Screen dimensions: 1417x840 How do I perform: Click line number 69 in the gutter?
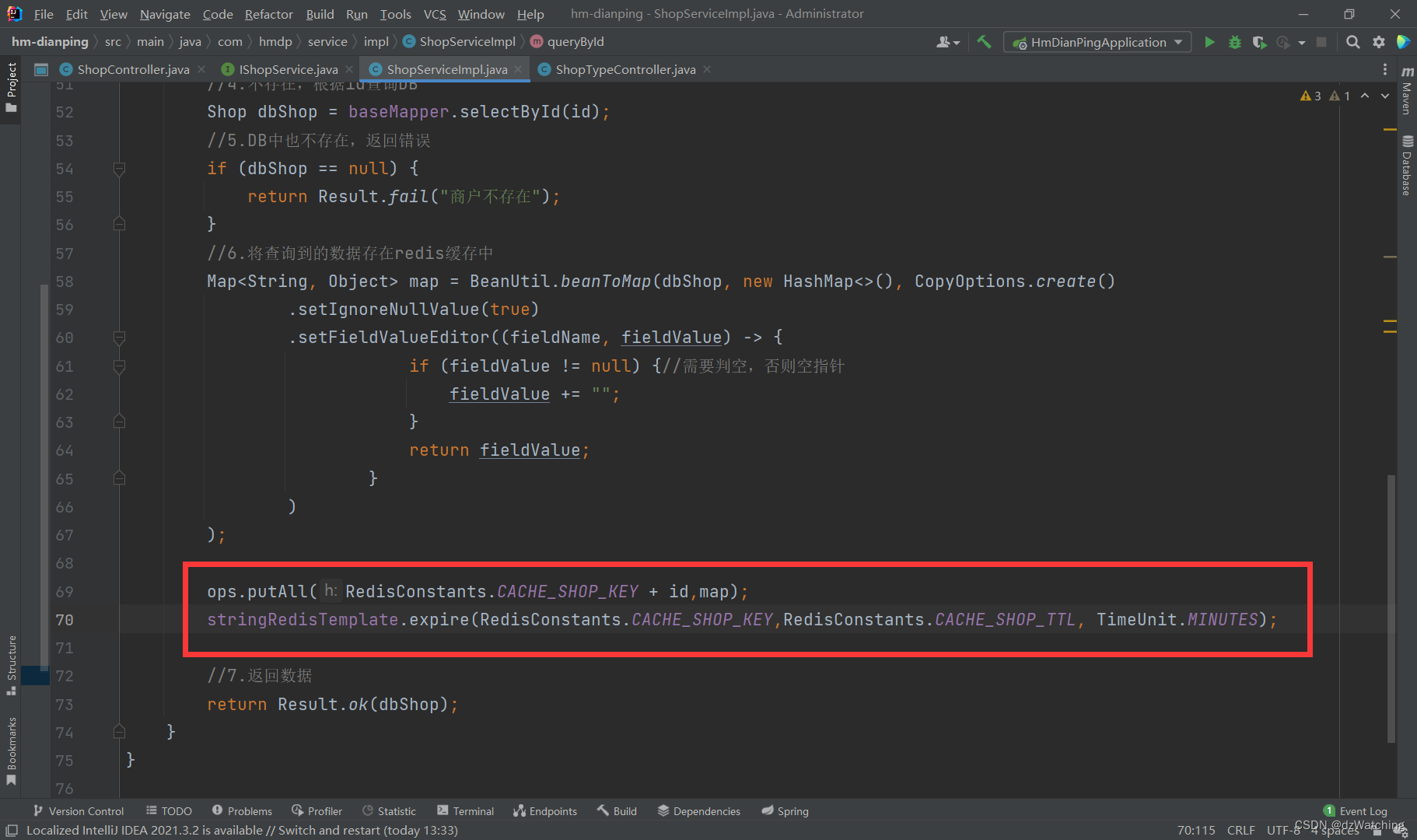(x=65, y=592)
